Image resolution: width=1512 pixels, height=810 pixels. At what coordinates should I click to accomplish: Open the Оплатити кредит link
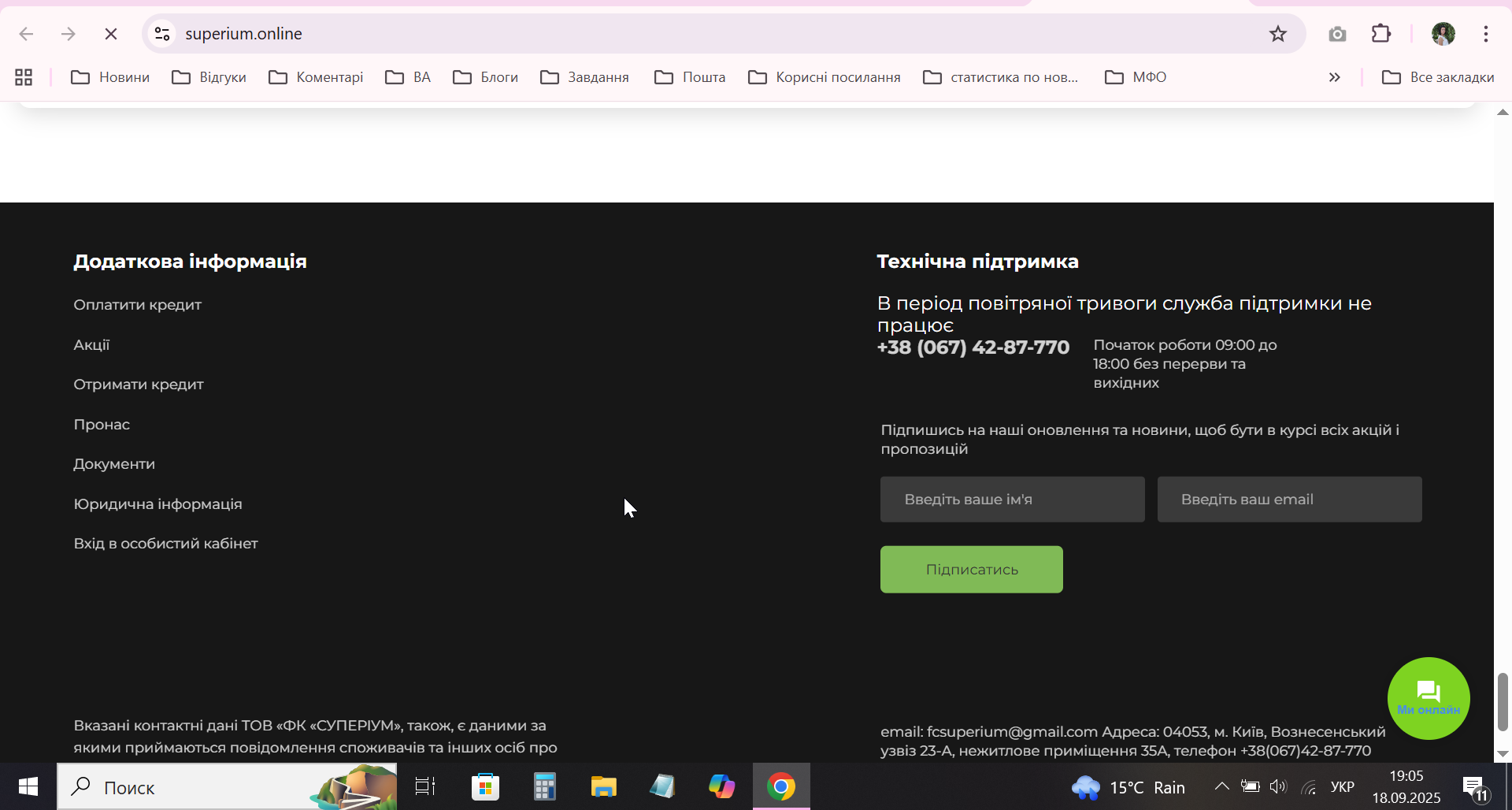137,305
